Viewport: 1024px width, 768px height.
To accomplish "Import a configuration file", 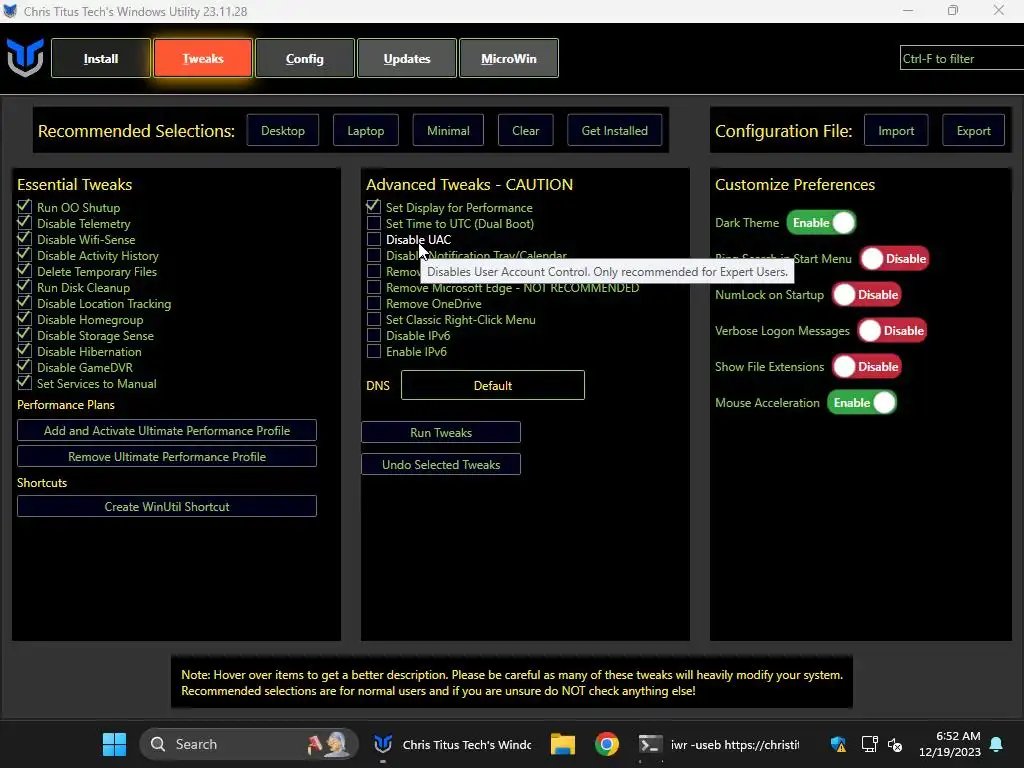I will pos(896,131).
